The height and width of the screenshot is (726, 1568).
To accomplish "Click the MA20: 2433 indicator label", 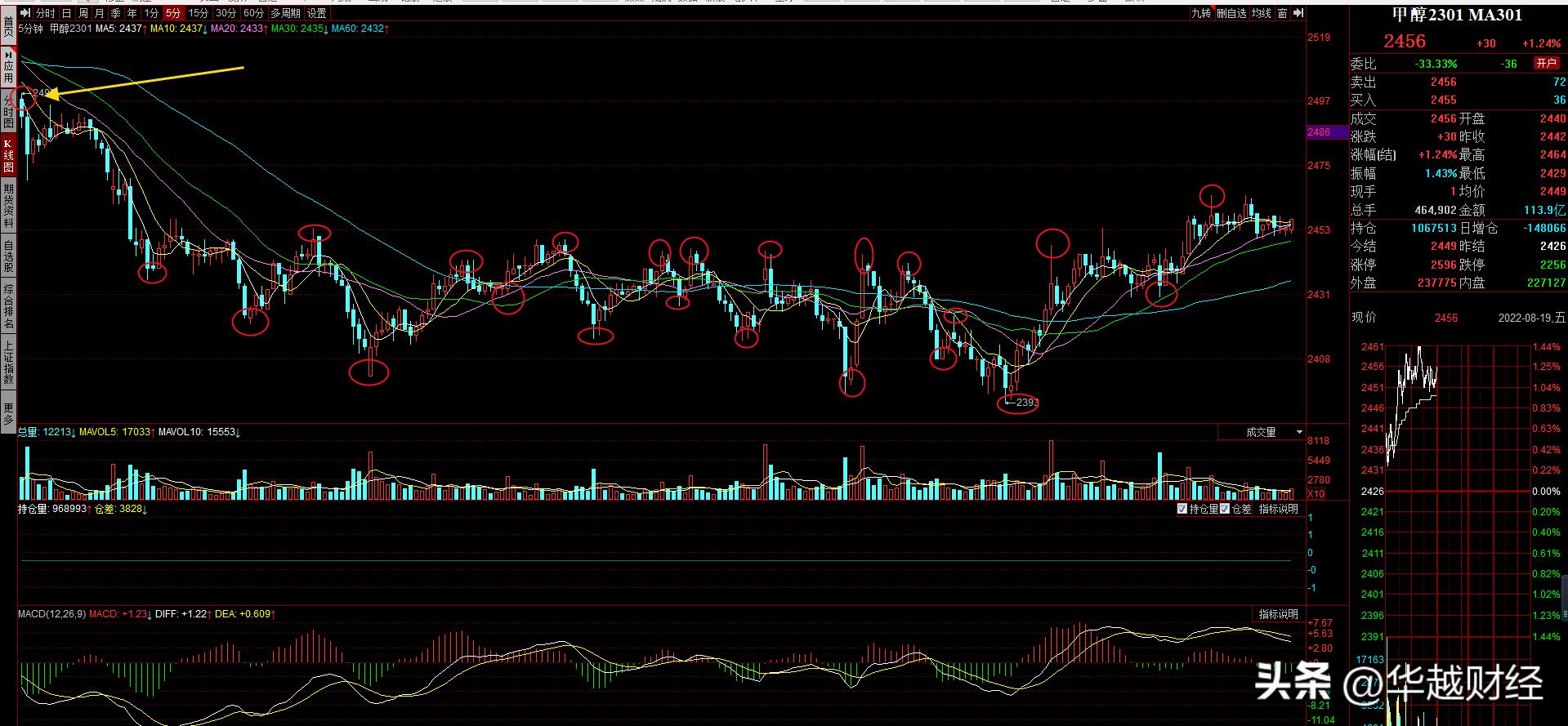I will [239, 29].
